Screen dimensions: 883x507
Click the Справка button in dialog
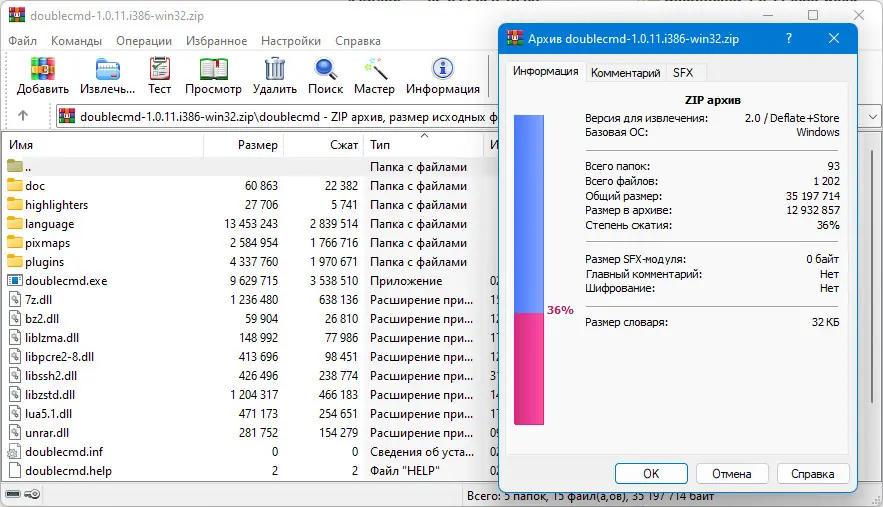point(813,474)
